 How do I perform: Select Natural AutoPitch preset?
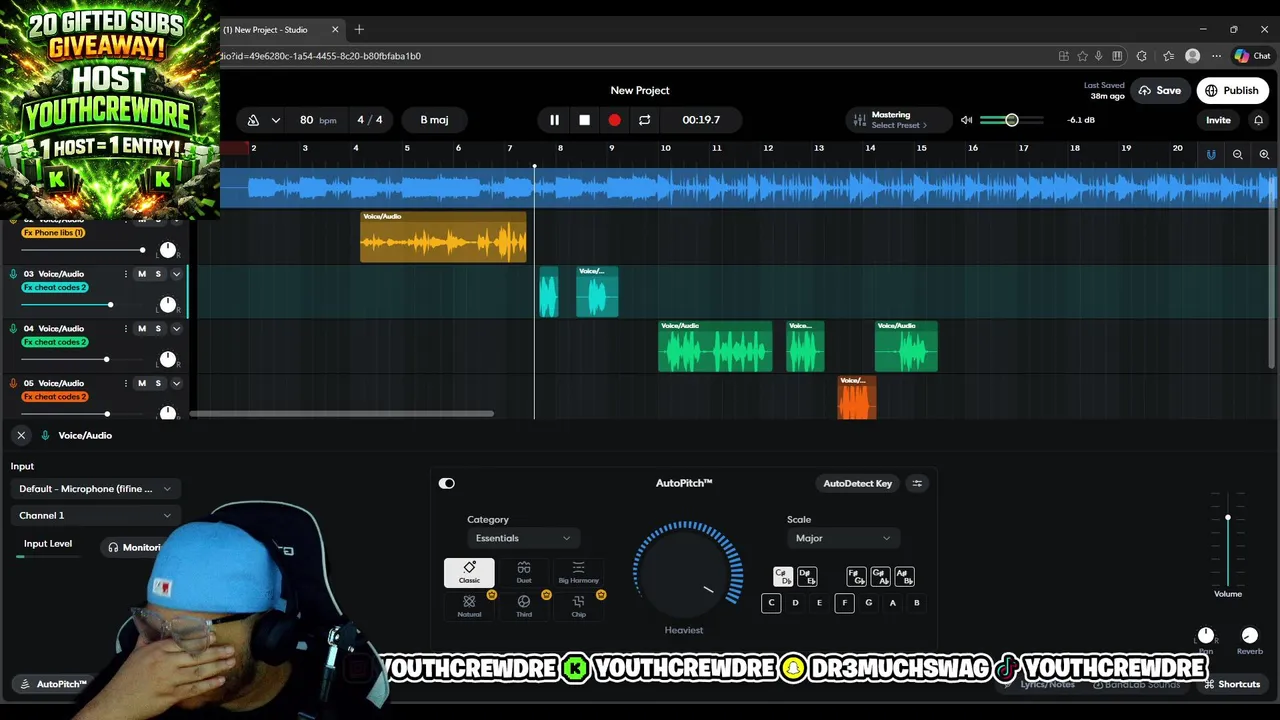pyautogui.click(x=469, y=606)
